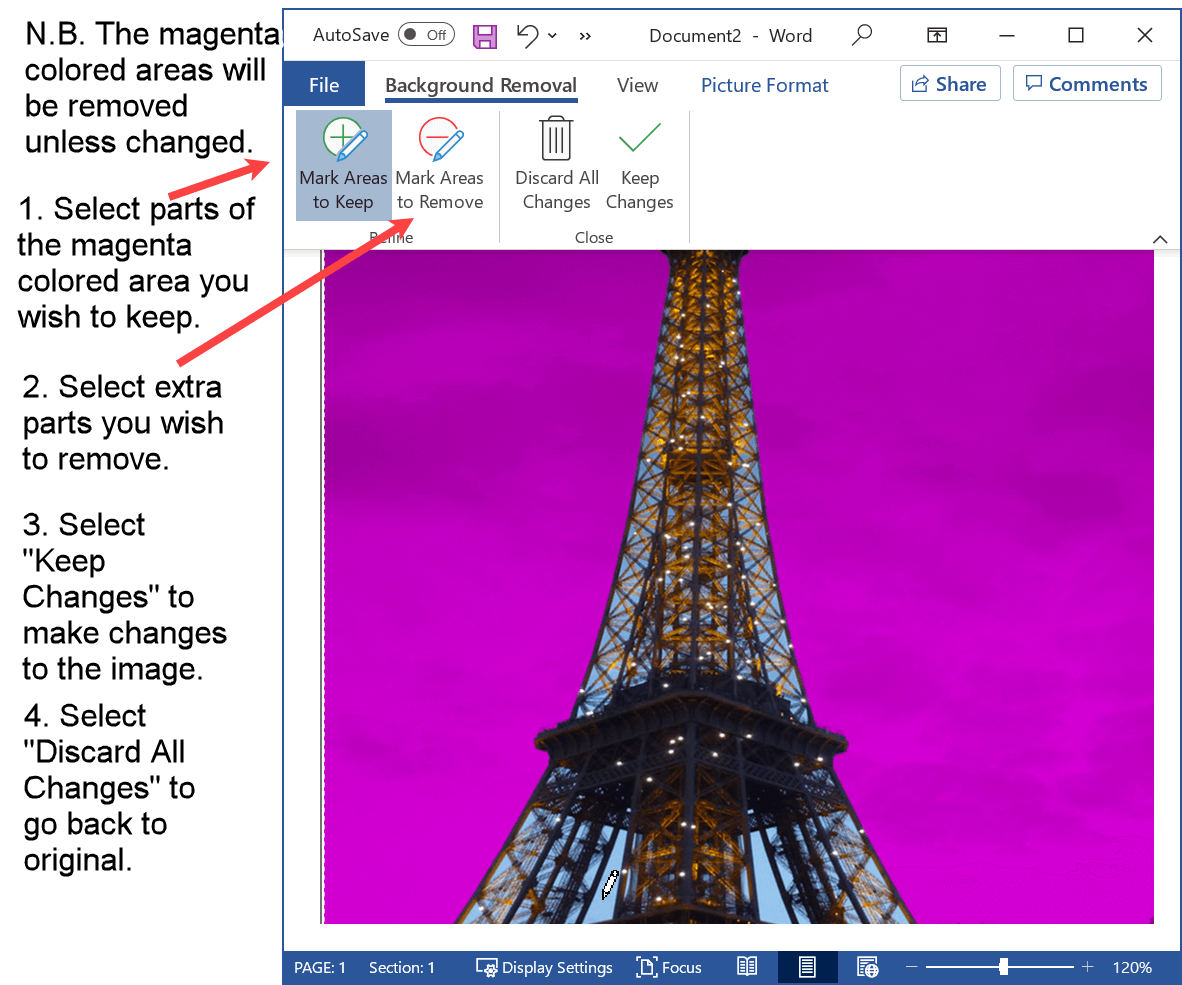Select the Print Layout view
This screenshot has height=985, width=1182.
click(x=806, y=967)
